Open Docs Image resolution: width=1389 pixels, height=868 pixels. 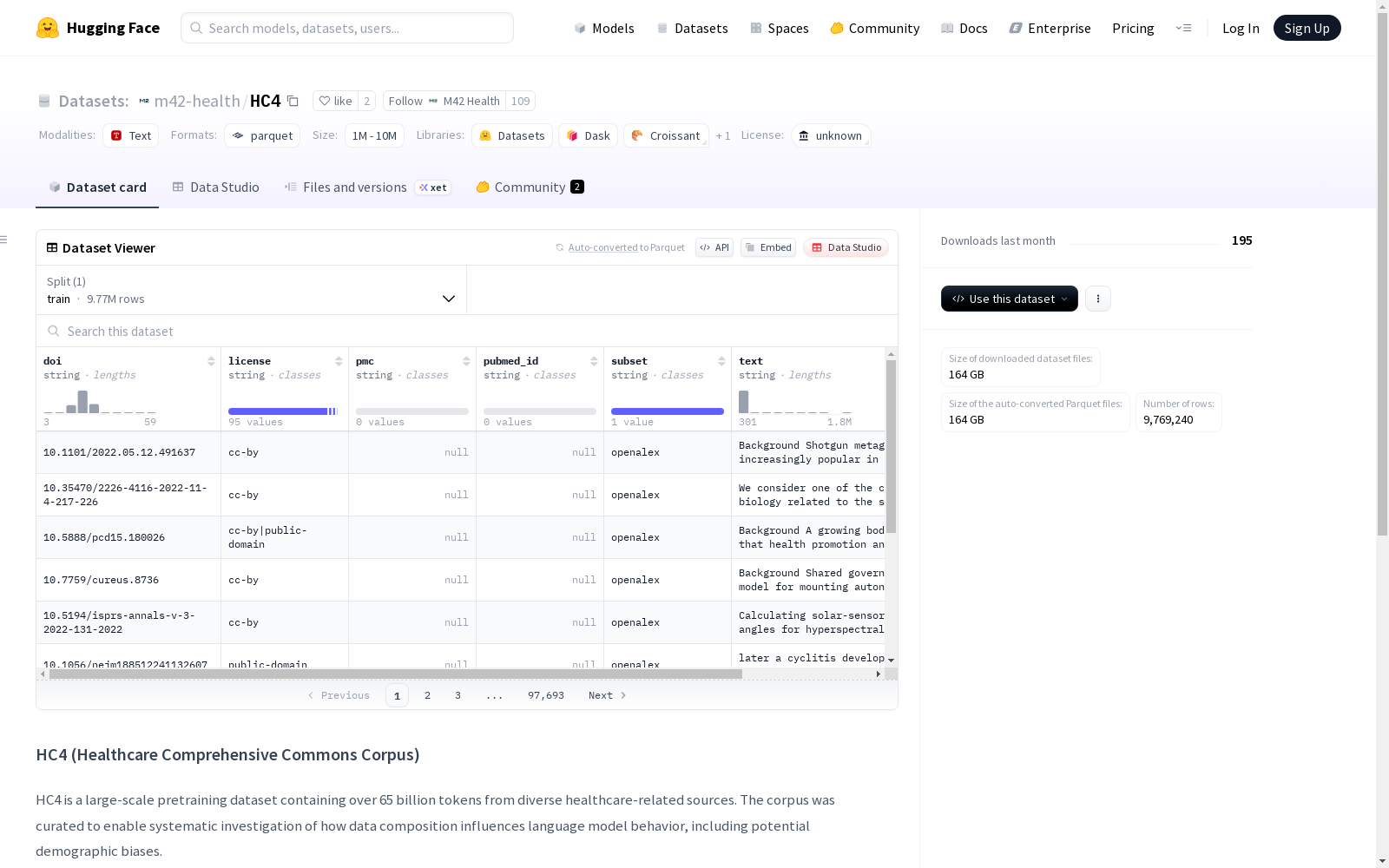(964, 28)
